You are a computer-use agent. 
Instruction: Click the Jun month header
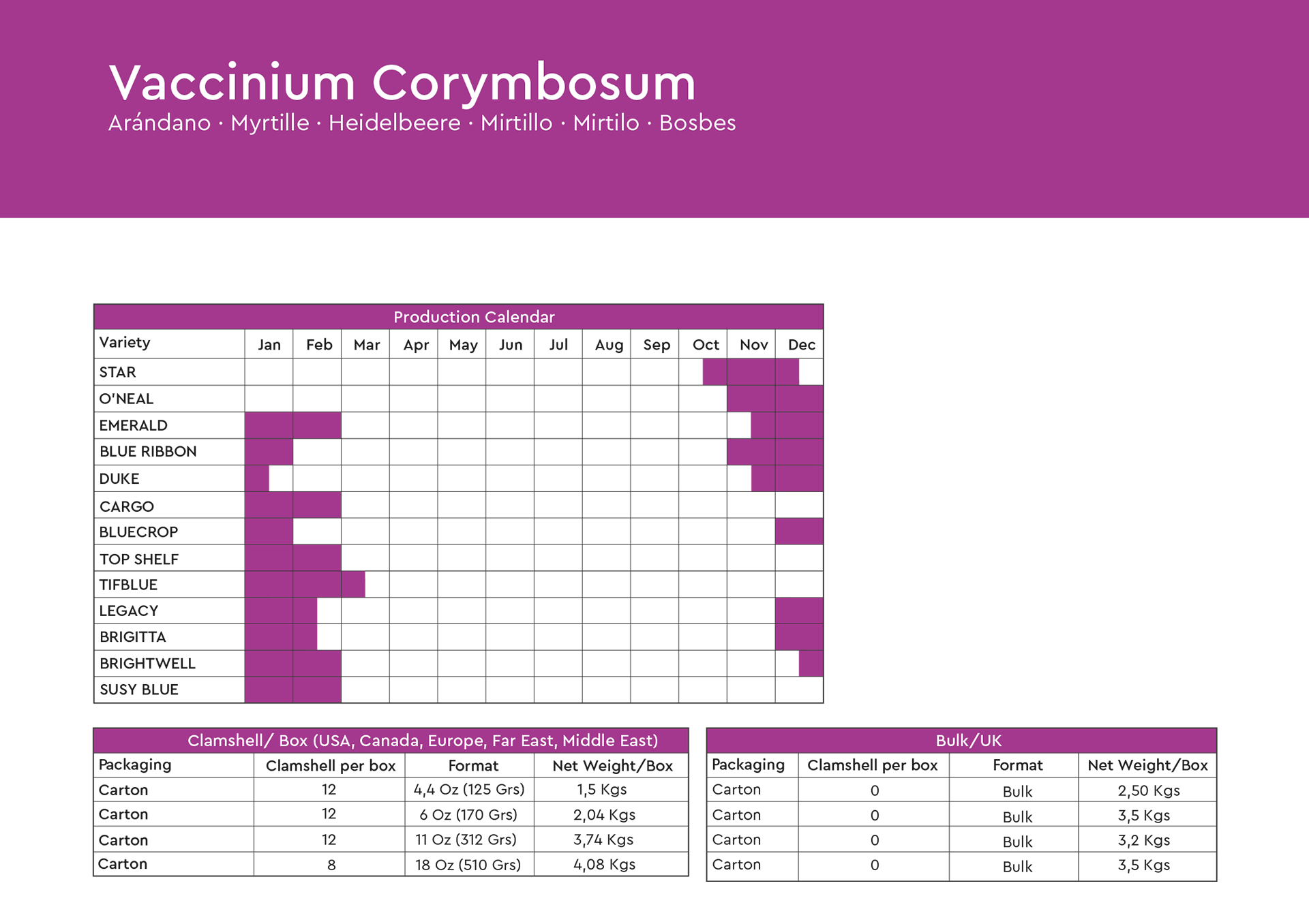point(511,345)
